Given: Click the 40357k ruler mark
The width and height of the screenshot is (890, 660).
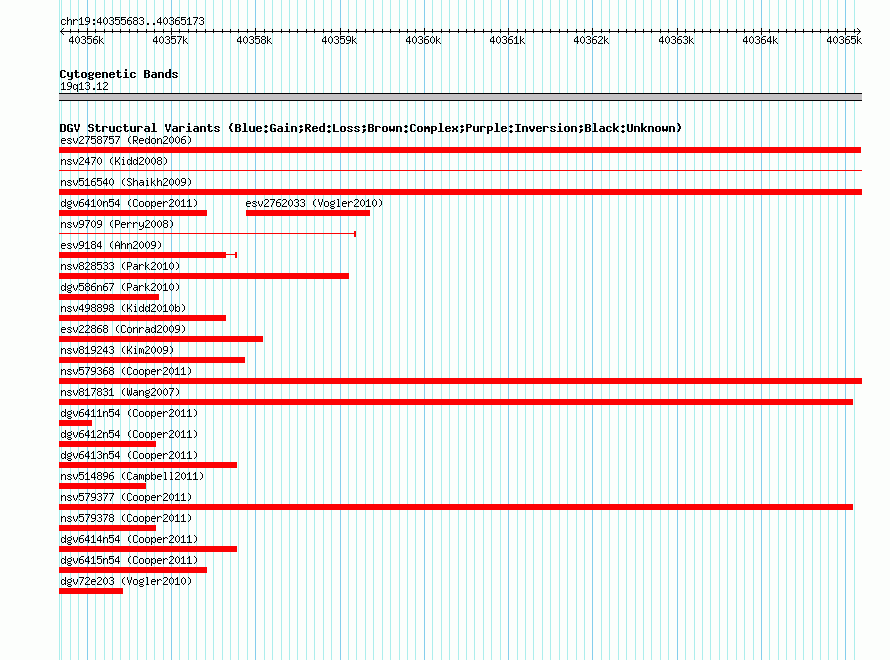Looking at the screenshot, I should click(x=170, y=40).
